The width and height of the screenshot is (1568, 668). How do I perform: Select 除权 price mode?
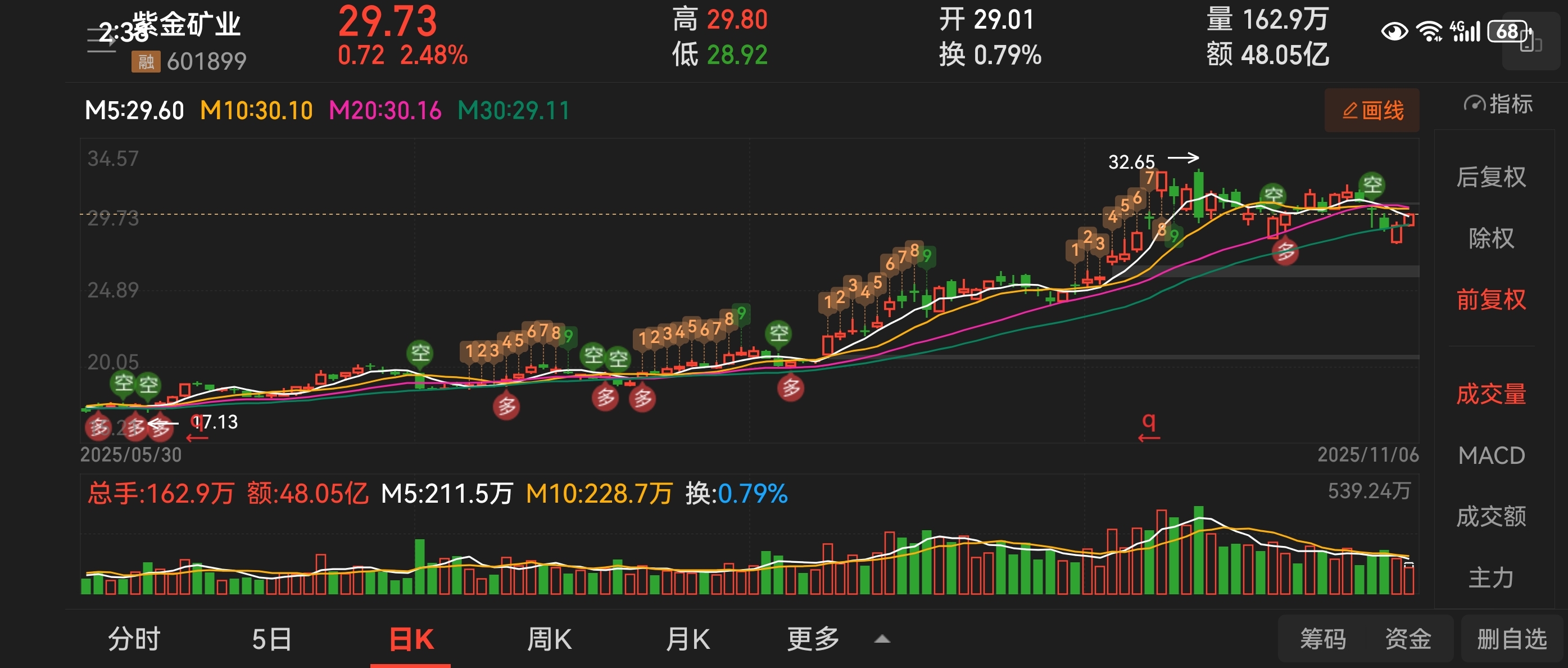pos(1490,238)
